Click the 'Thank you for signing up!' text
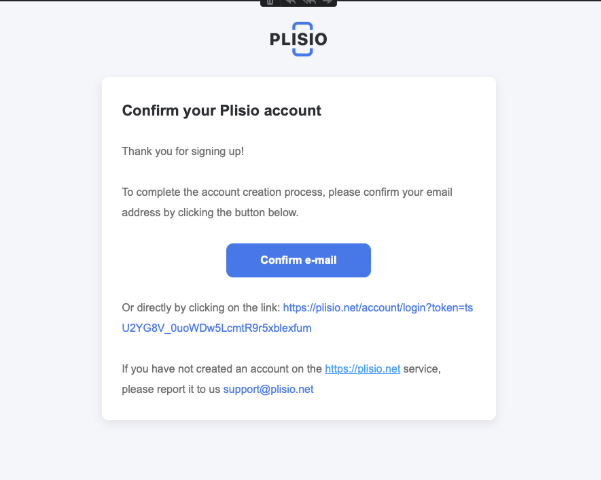 click(x=183, y=151)
